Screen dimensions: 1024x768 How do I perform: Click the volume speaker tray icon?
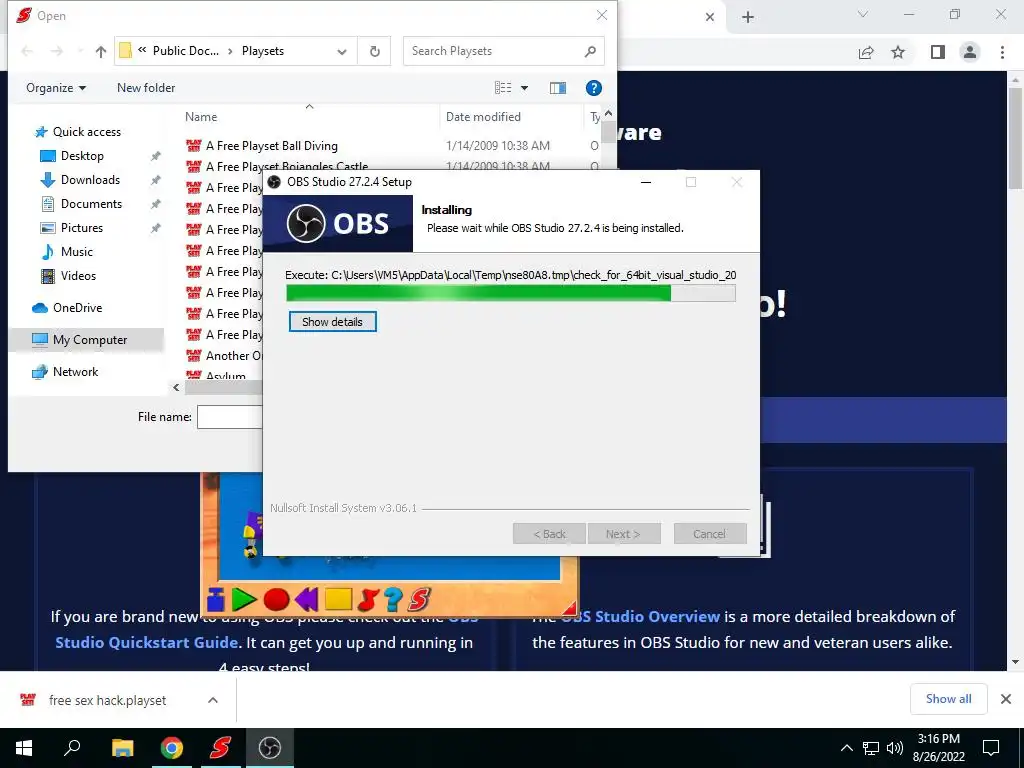pyautogui.click(x=895, y=748)
